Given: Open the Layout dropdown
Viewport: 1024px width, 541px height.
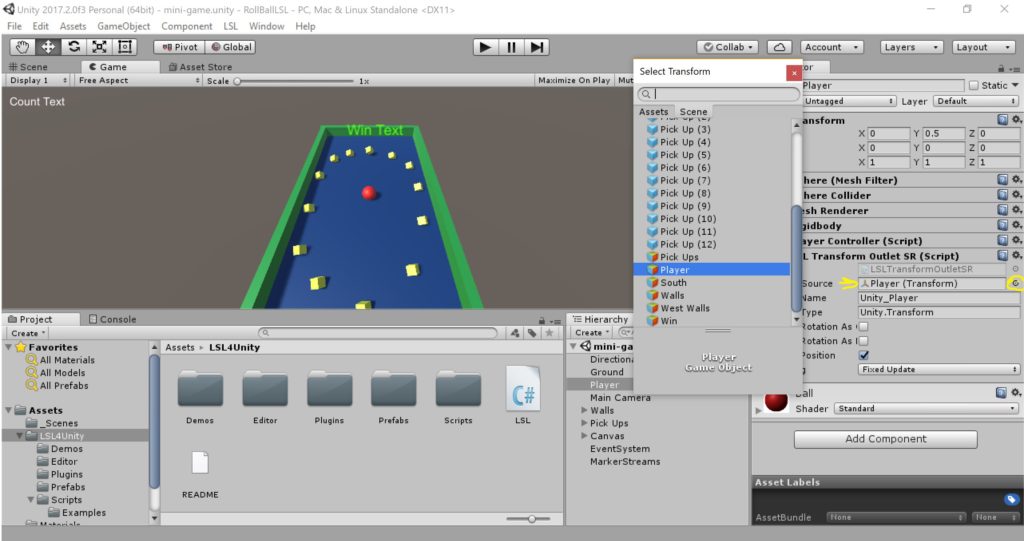Looking at the screenshot, I should 983,47.
